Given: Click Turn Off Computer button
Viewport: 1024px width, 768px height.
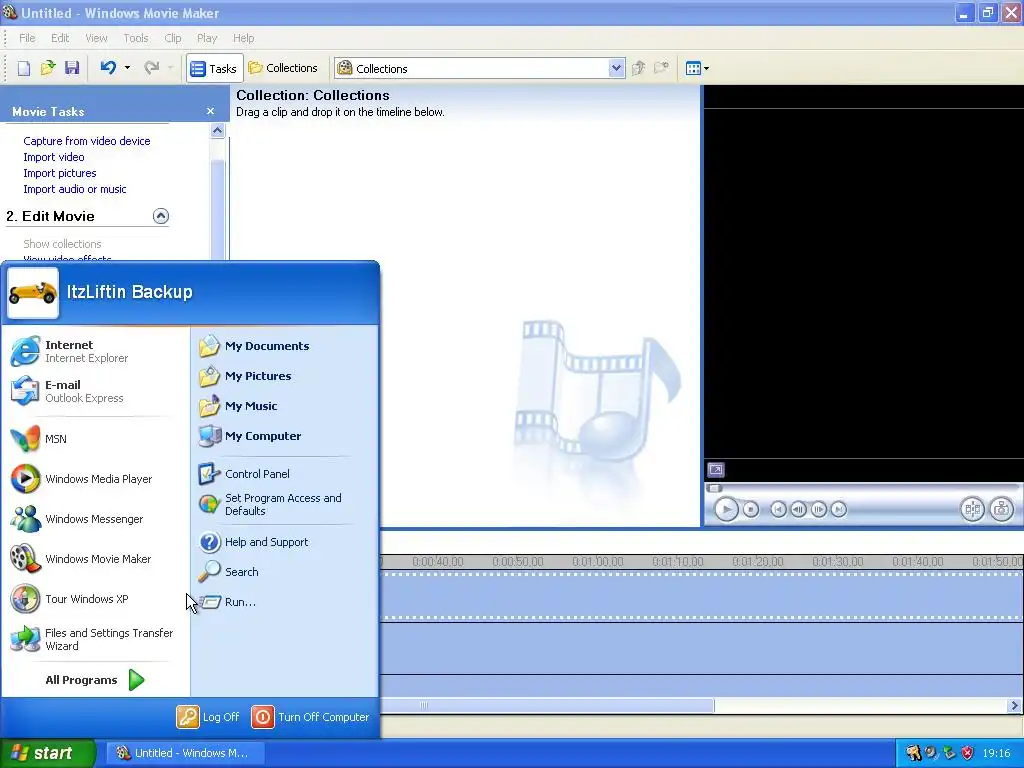Looking at the screenshot, I should point(310,717).
